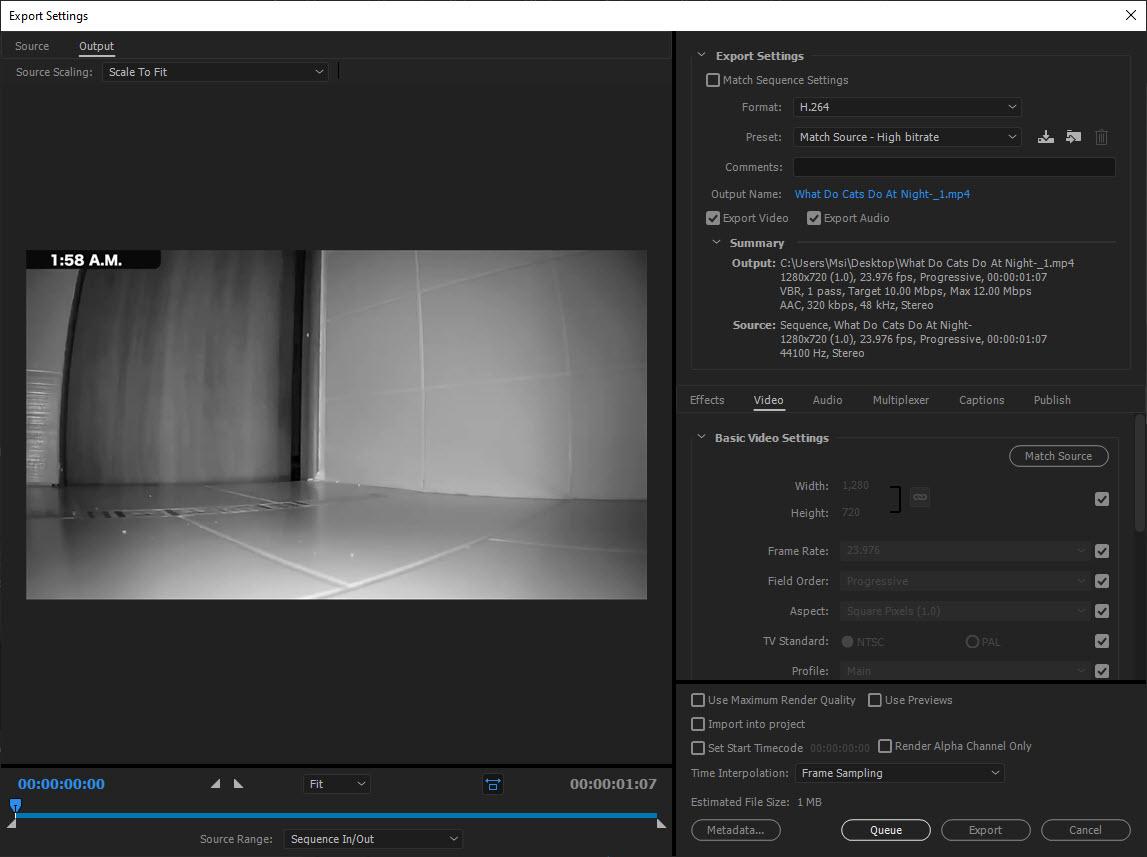Switch to the Source tab
This screenshot has height=857, width=1147.
[x=32, y=46]
